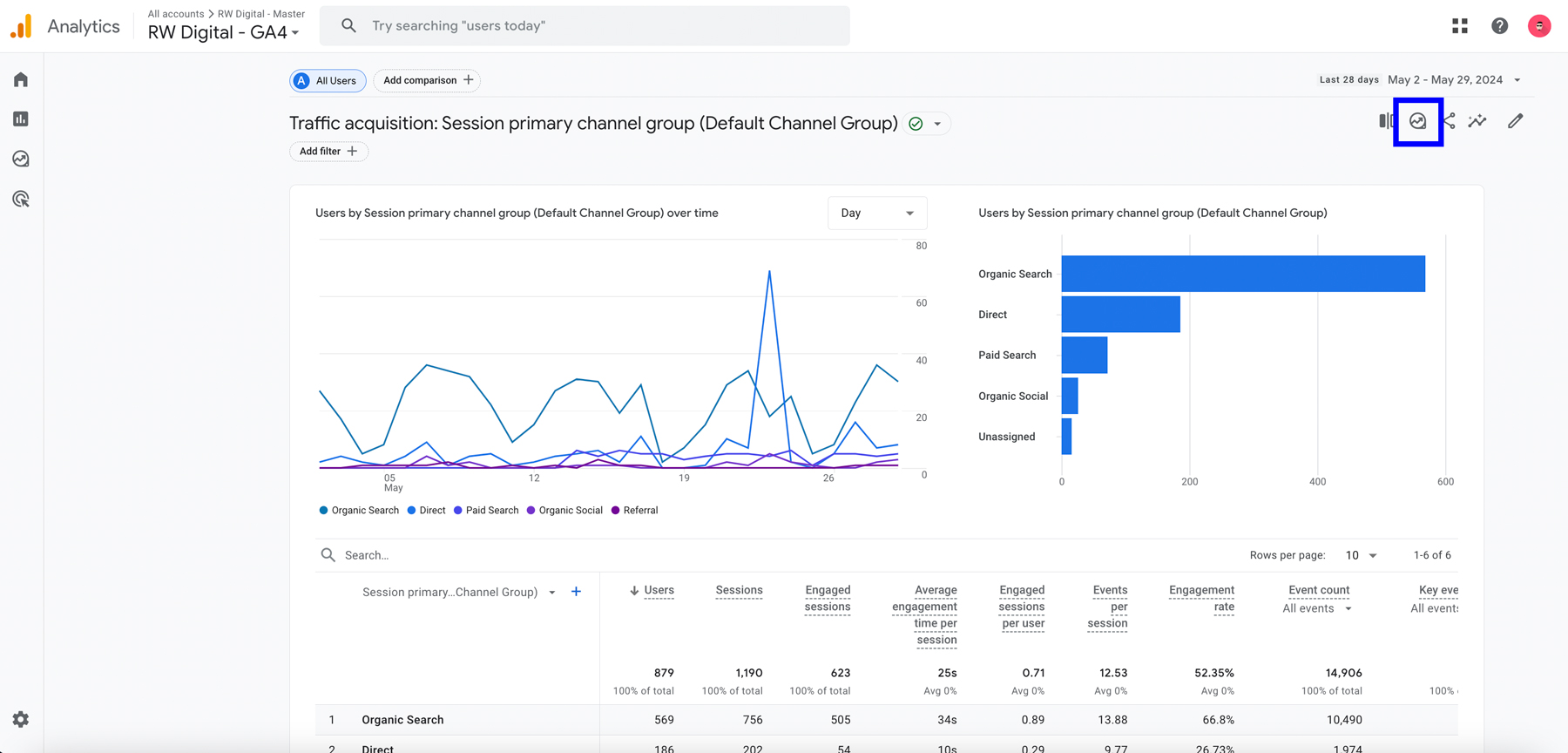Click total users value 879
Image resolution: width=1568 pixels, height=753 pixels.
click(x=664, y=673)
